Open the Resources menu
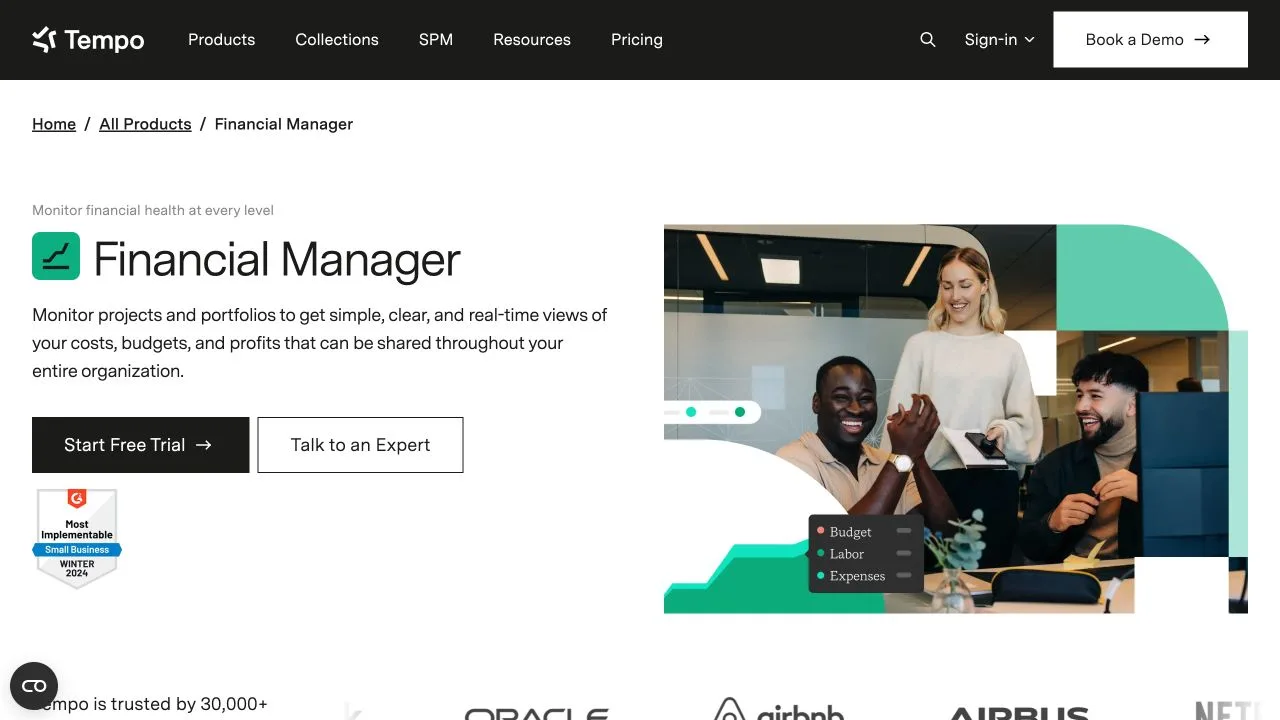1280x720 pixels. (x=532, y=40)
